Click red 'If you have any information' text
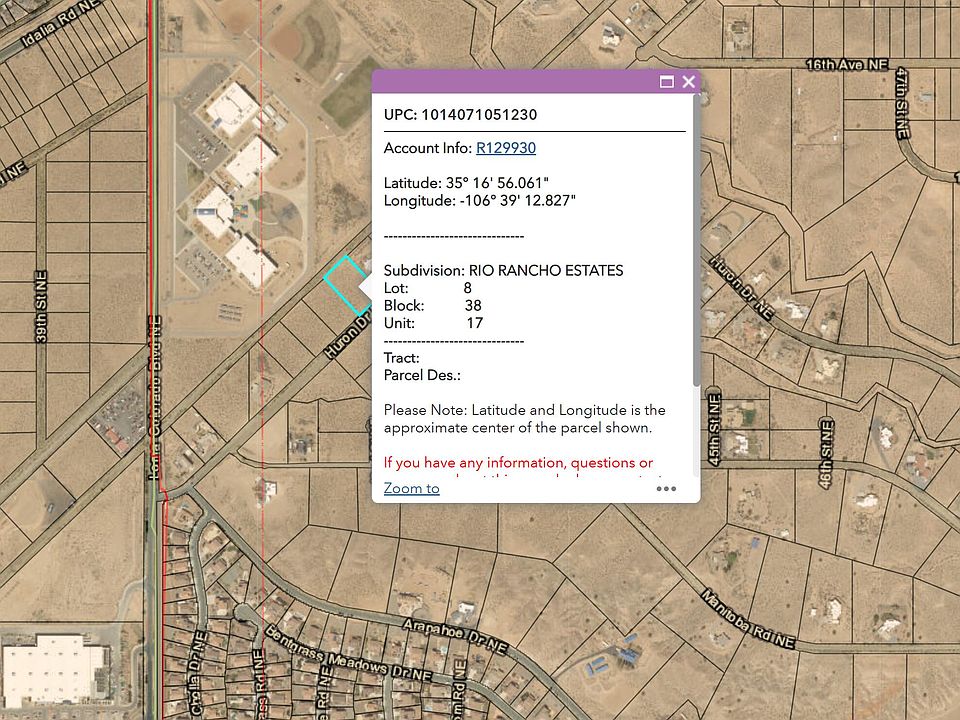 coord(519,463)
